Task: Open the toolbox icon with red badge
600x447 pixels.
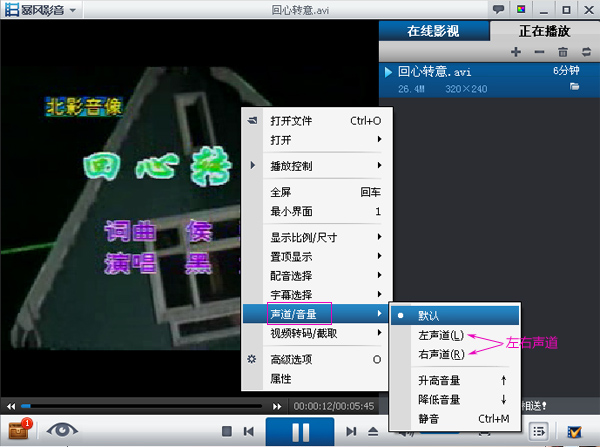Action: (x=19, y=430)
